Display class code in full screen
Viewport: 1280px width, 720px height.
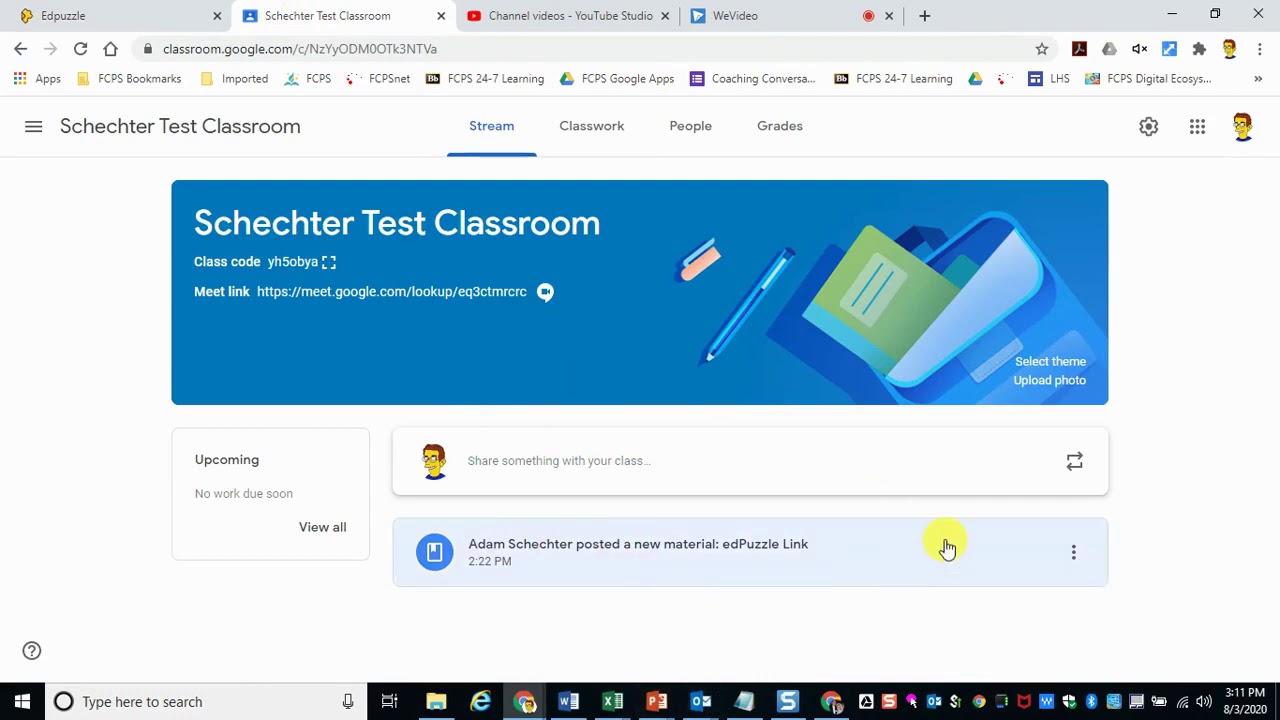click(x=329, y=262)
